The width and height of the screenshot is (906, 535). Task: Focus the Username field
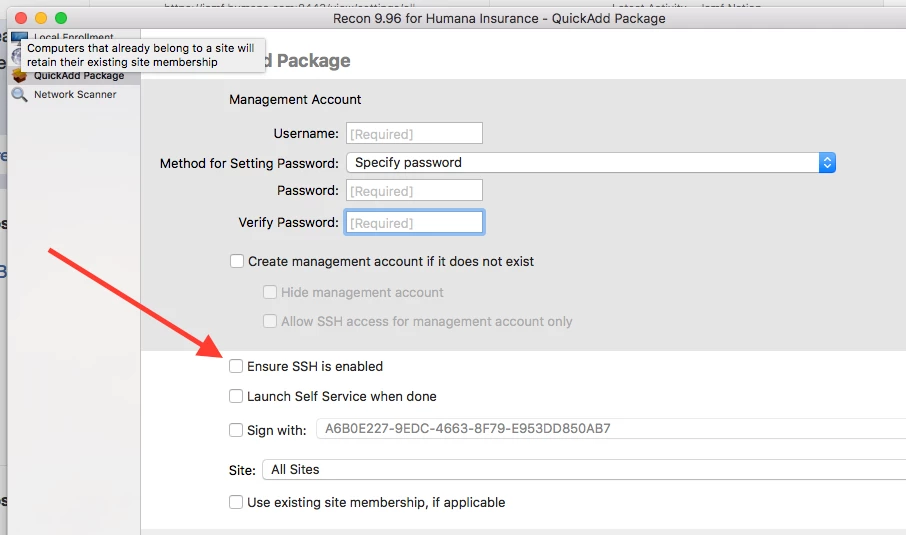tap(414, 133)
